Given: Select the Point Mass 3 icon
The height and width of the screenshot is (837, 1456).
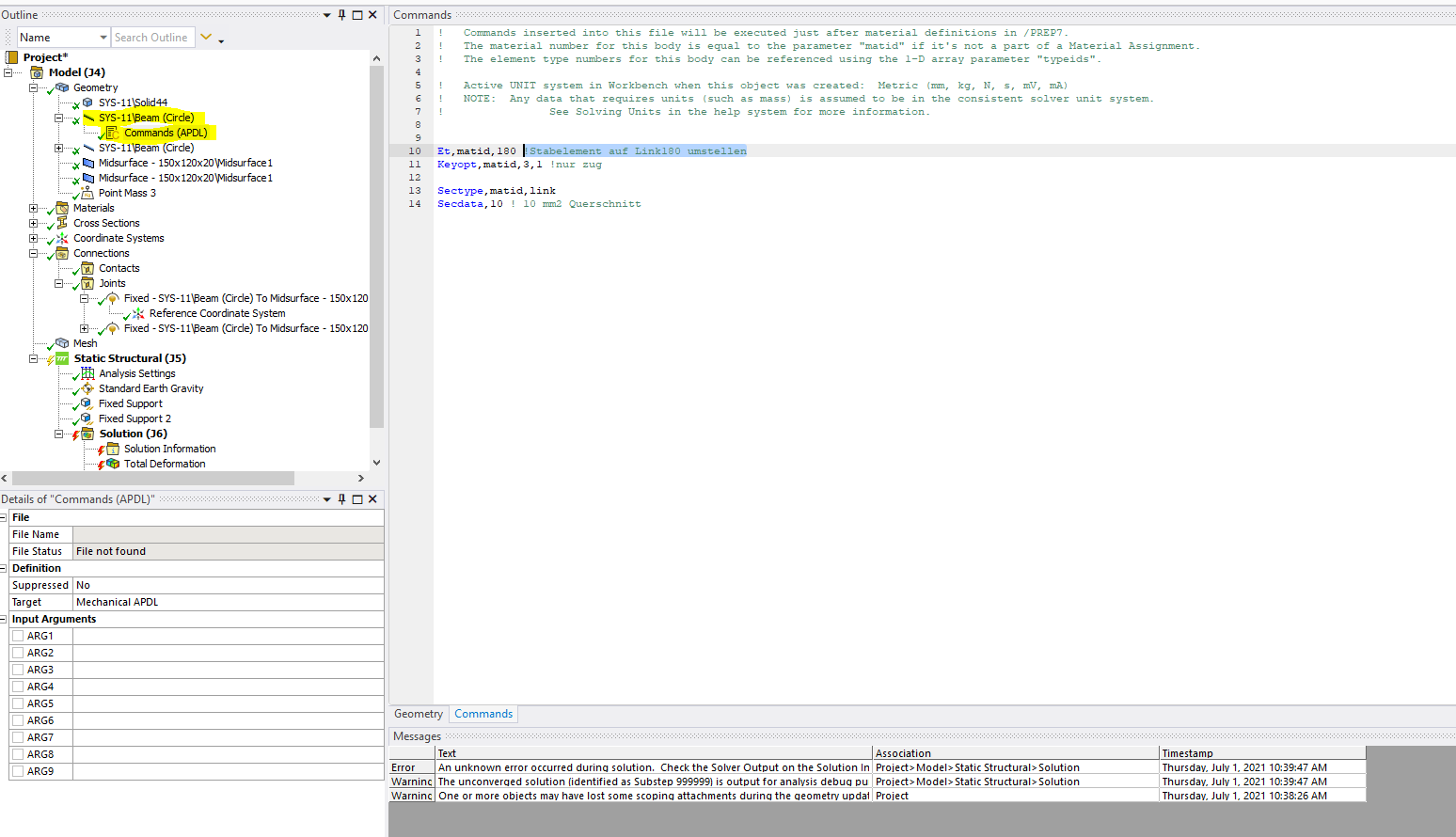Looking at the screenshot, I should [x=87, y=193].
